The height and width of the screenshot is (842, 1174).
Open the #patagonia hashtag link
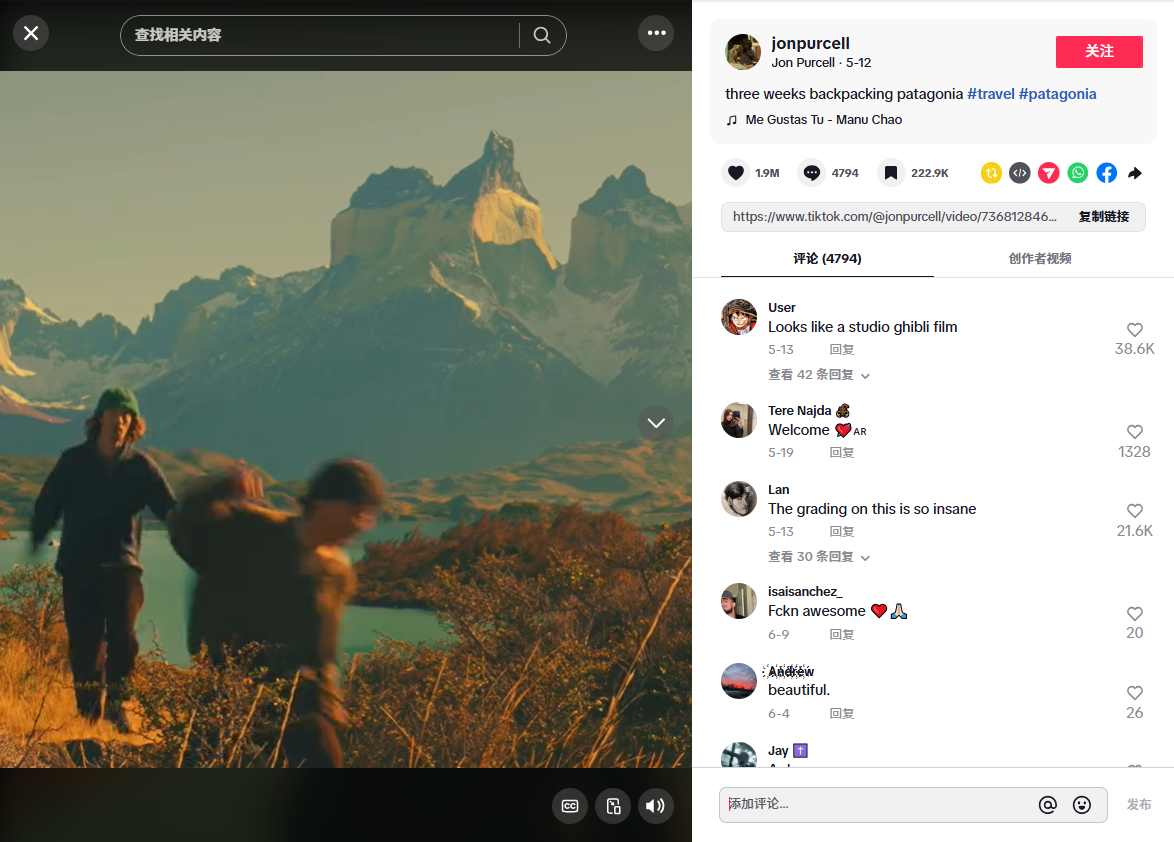[1057, 94]
